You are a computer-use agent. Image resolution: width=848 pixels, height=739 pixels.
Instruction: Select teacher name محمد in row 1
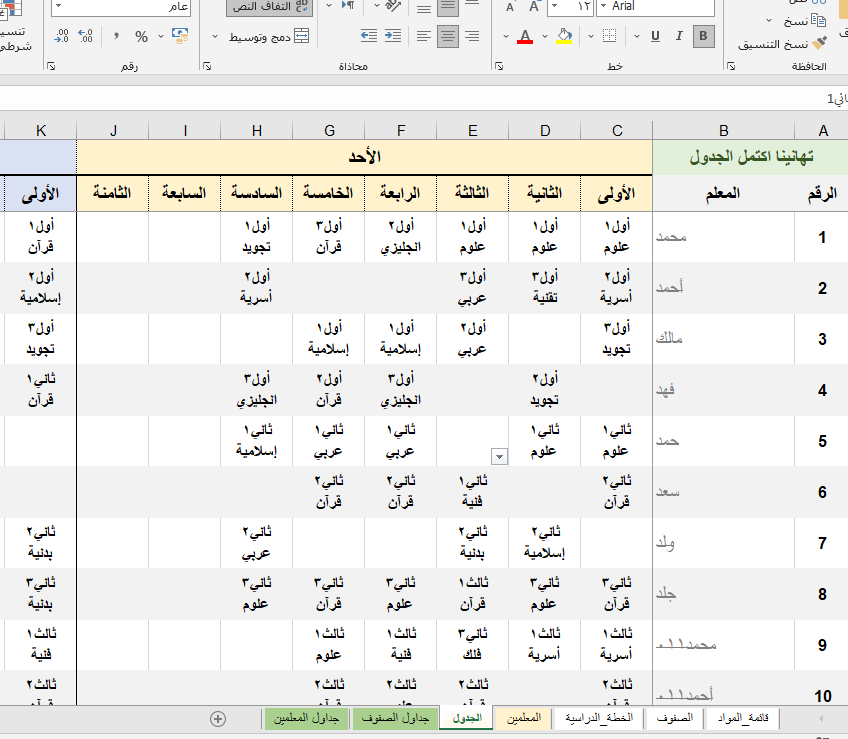(x=724, y=237)
